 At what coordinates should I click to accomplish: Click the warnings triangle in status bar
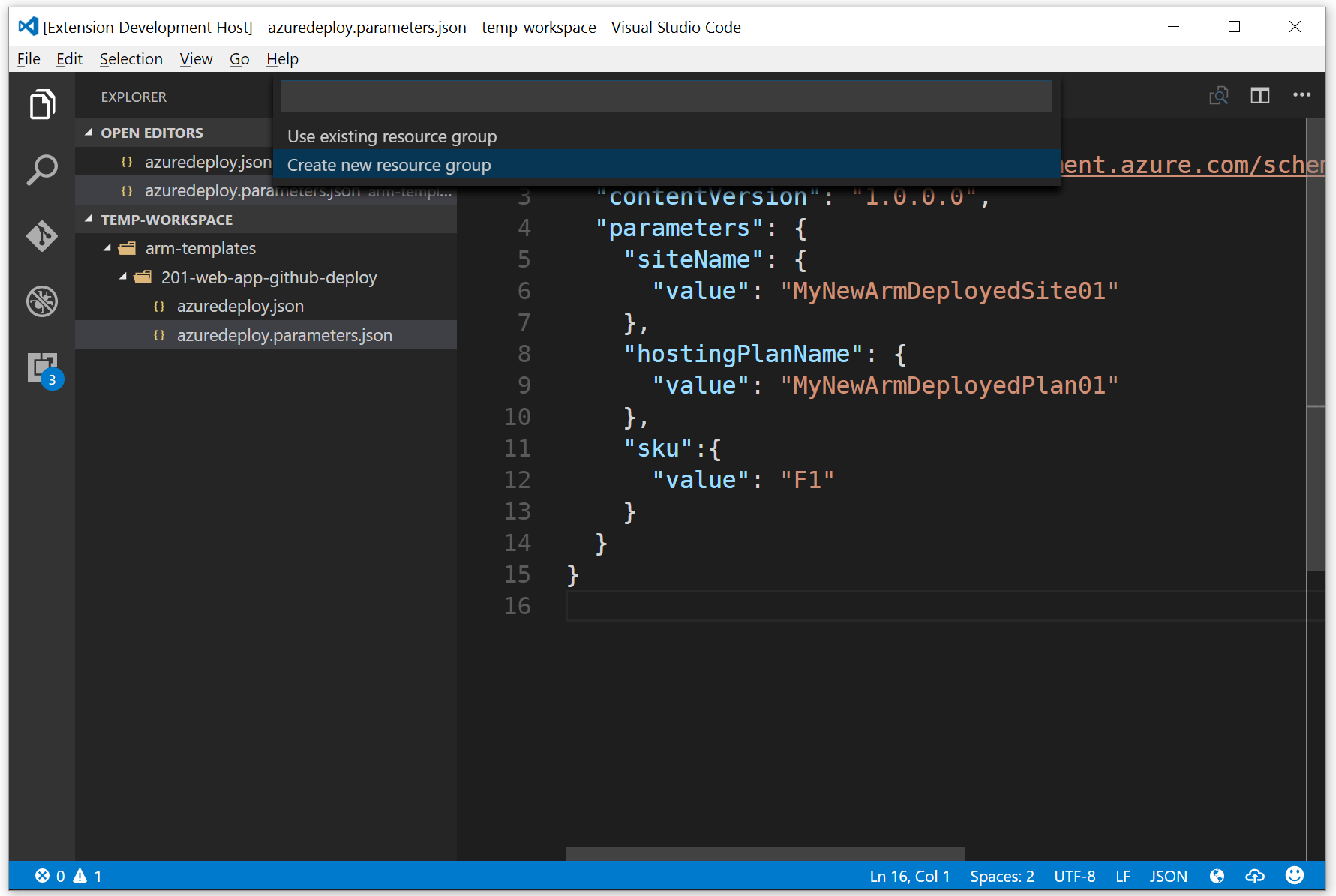coord(80,876)
